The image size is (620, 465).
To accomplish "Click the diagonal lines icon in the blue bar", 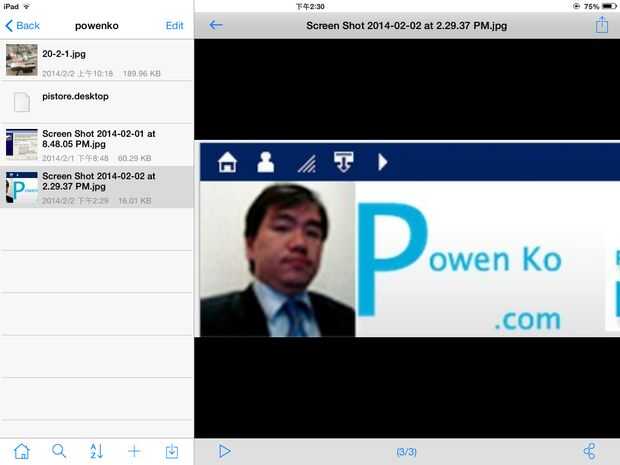I will (307, 164).
